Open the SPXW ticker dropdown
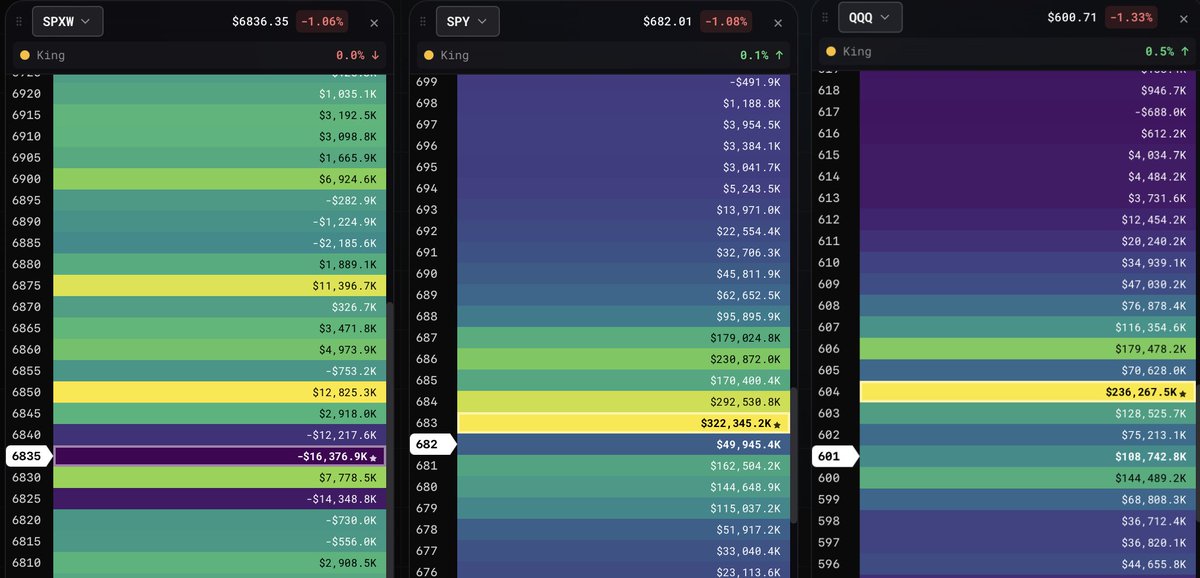1200x578 pixels. (x=66, y=21)
